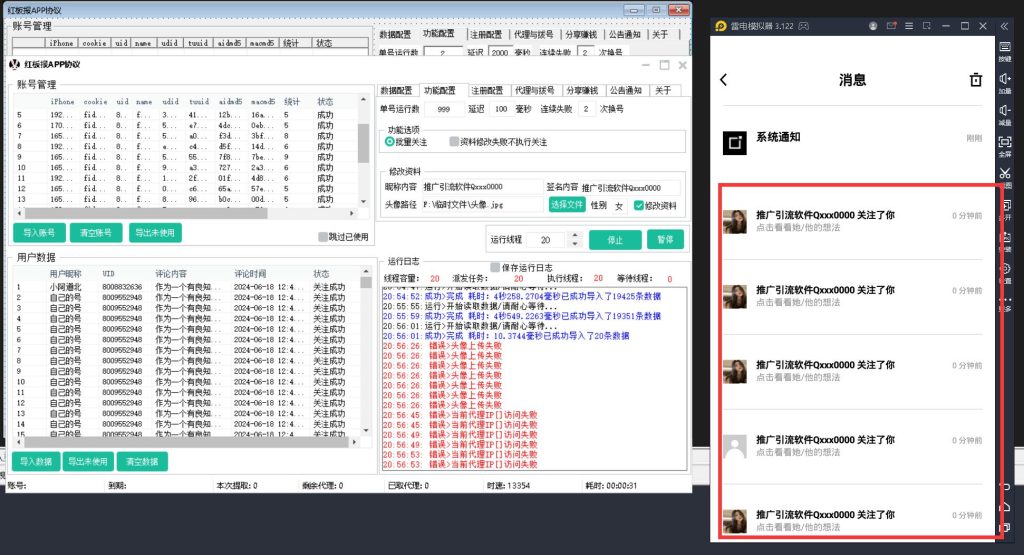
Task: Select the 批量关注 radio button
Action: pos(390,142)
